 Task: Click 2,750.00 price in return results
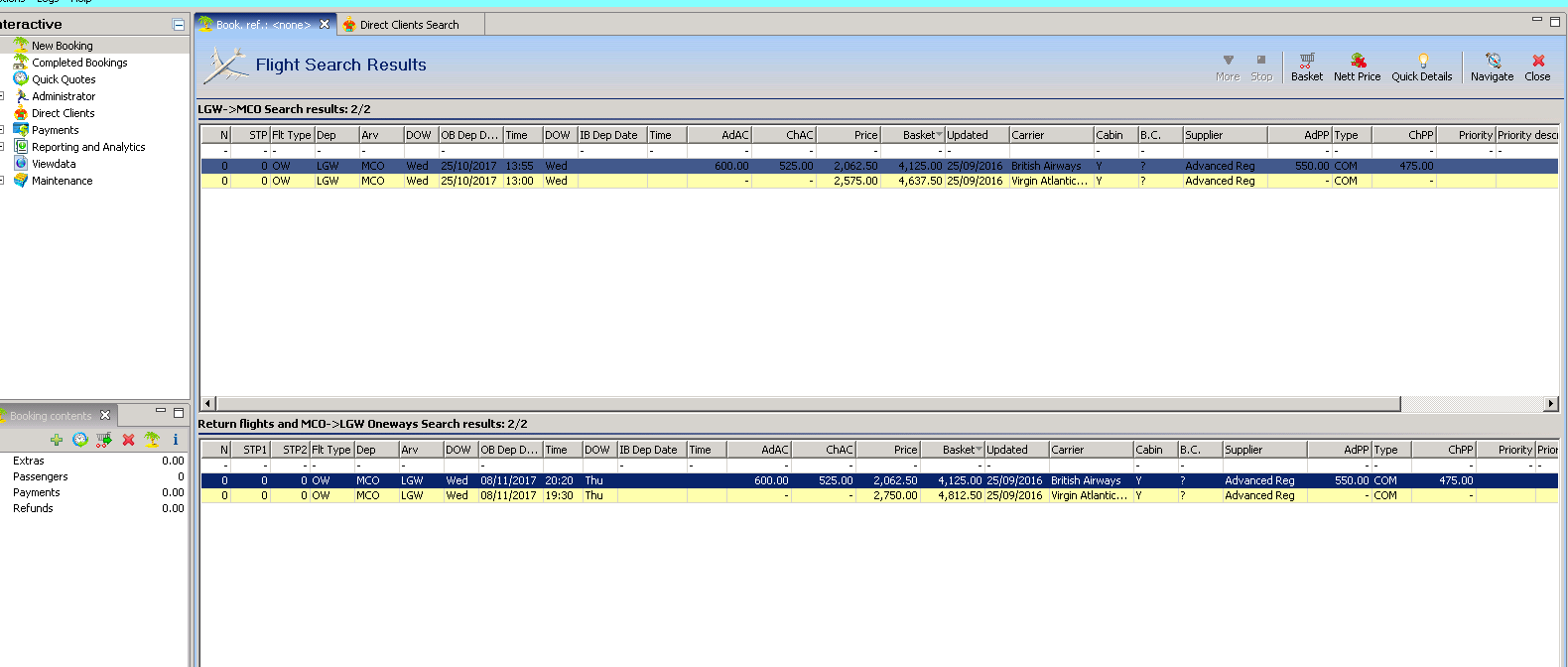pos(895,495)
